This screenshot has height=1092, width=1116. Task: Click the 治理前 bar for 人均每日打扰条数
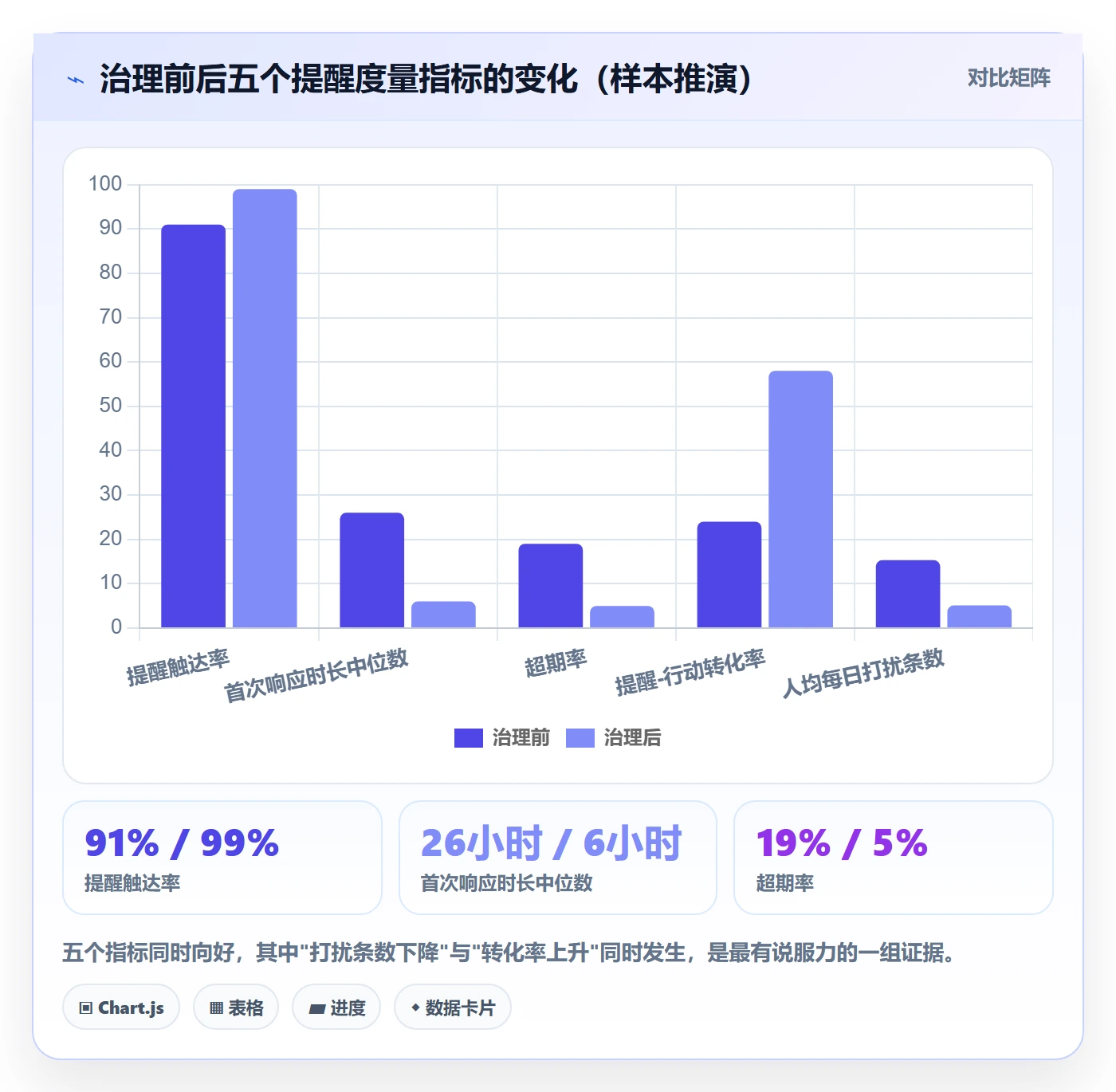(x=908, y=594)
